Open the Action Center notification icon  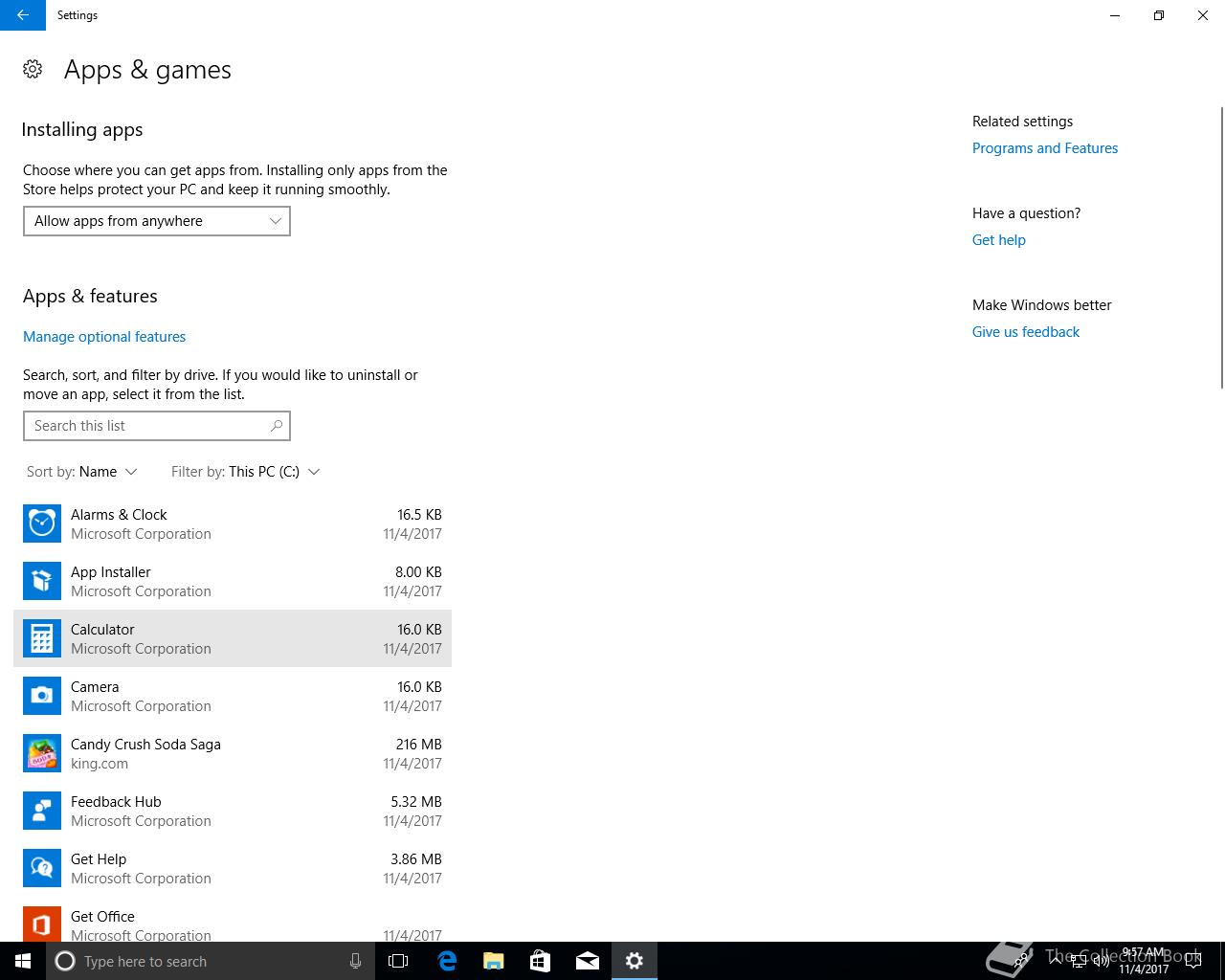point(1192,961)
